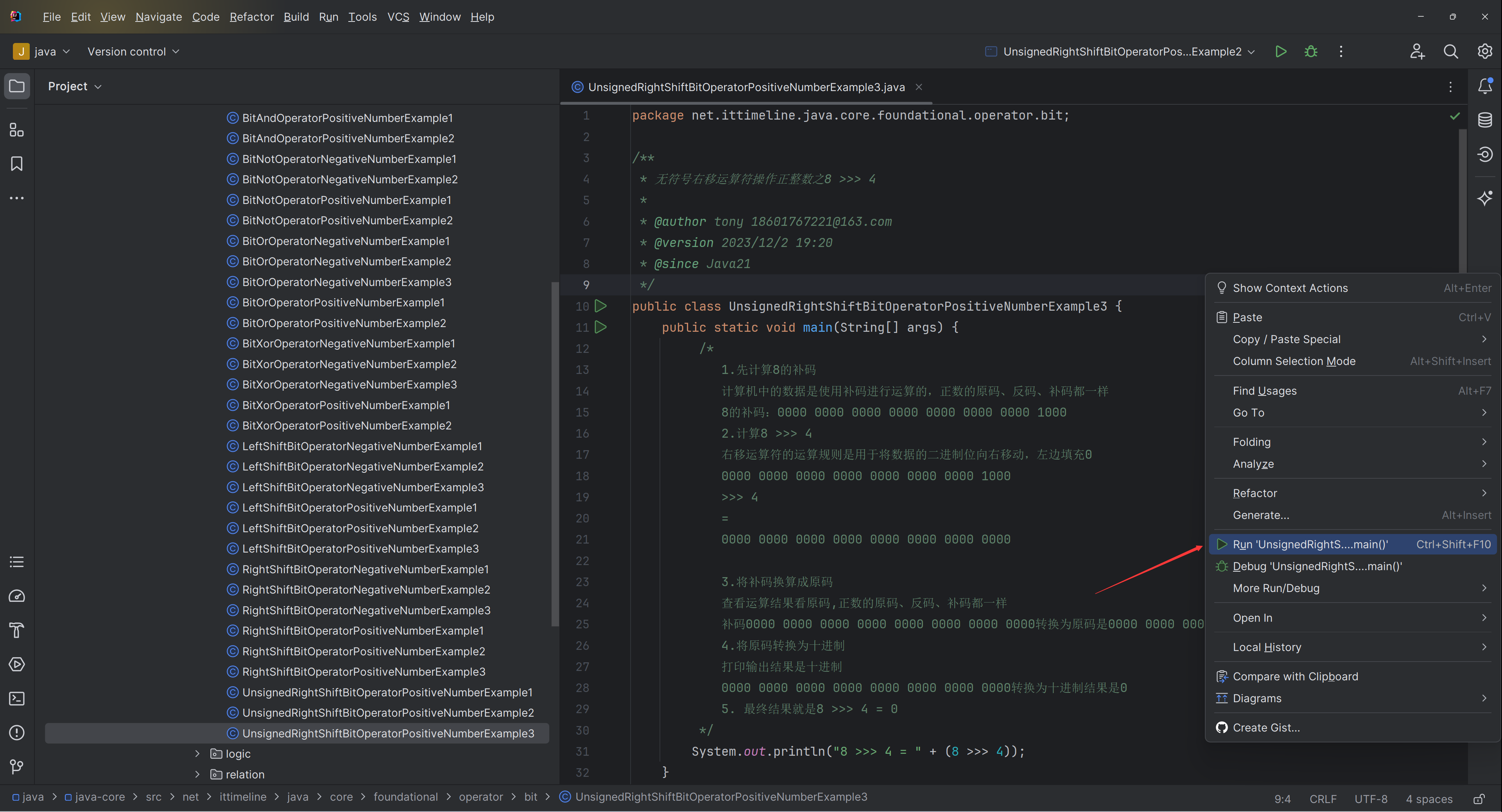Click the green inspection checkmark in editor

pyautogui.click(x=1454, y=116)
